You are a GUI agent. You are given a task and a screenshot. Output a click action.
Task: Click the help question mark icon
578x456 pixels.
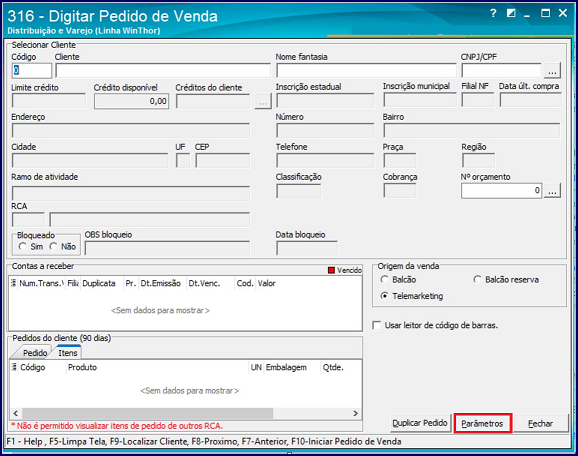pos(493,13)
